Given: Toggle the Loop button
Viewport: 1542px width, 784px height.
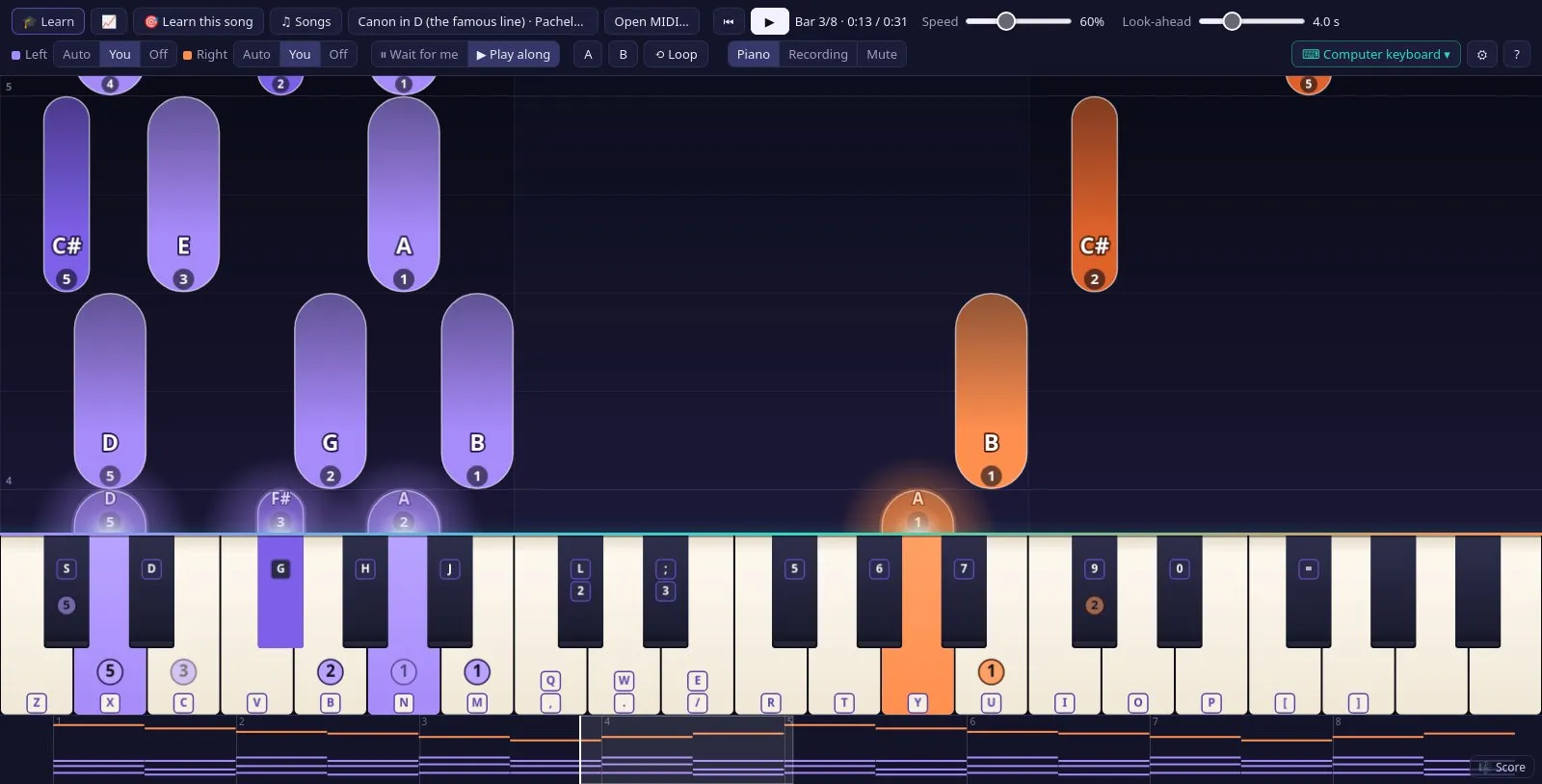Looking at the screenshot, I should coord(676,54).
